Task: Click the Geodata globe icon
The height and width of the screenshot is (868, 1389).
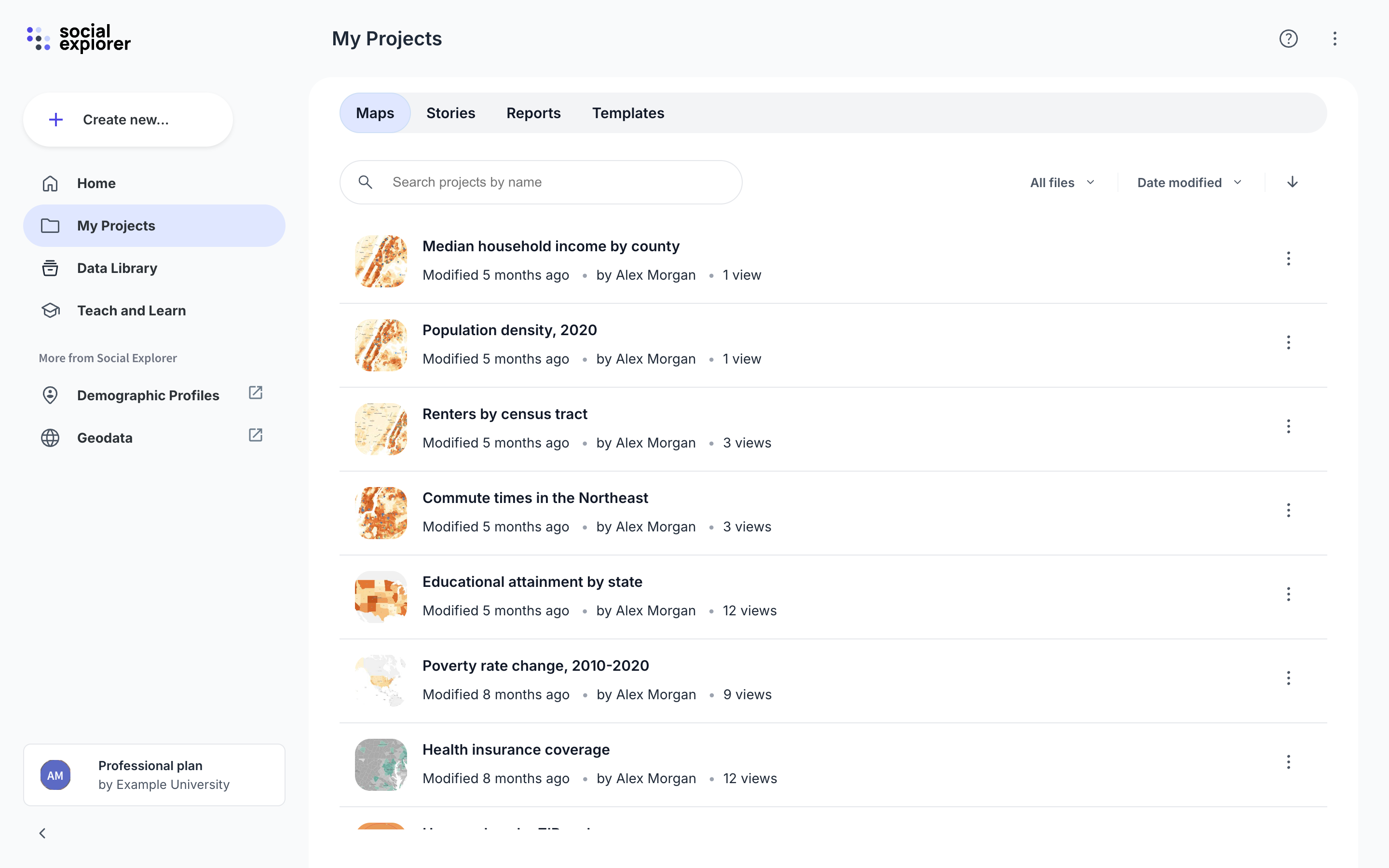Action: [x=50, y=438]
